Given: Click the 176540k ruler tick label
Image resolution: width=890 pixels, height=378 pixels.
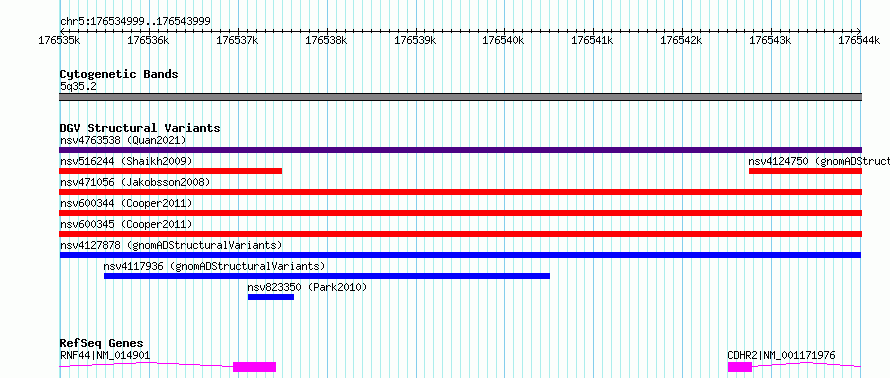Looking at the screenshot, I should [504, 40].
